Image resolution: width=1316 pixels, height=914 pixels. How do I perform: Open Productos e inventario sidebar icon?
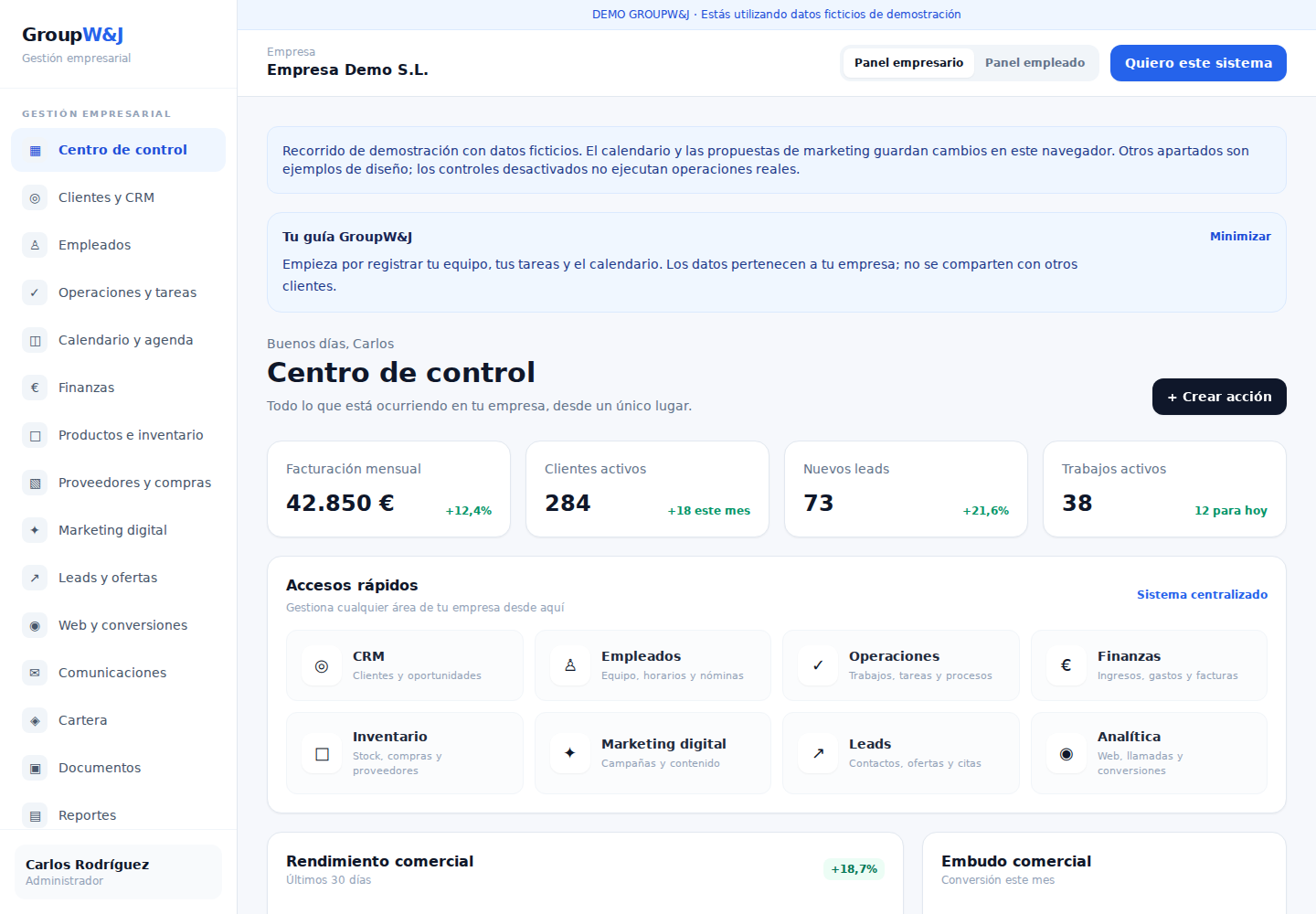[x=35, y=435]
